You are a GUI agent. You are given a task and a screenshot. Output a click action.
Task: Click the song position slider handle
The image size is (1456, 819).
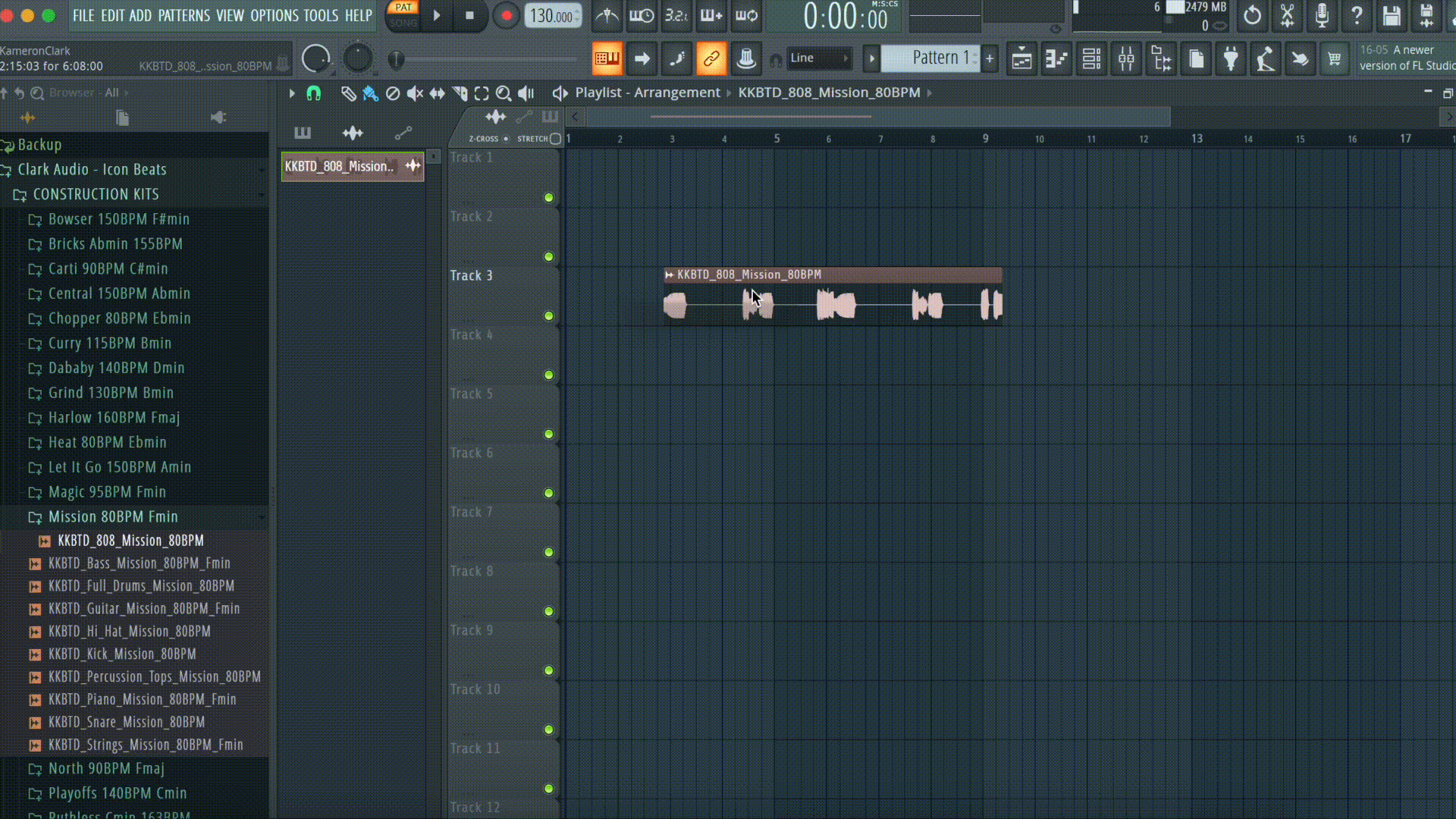(395, 59)
